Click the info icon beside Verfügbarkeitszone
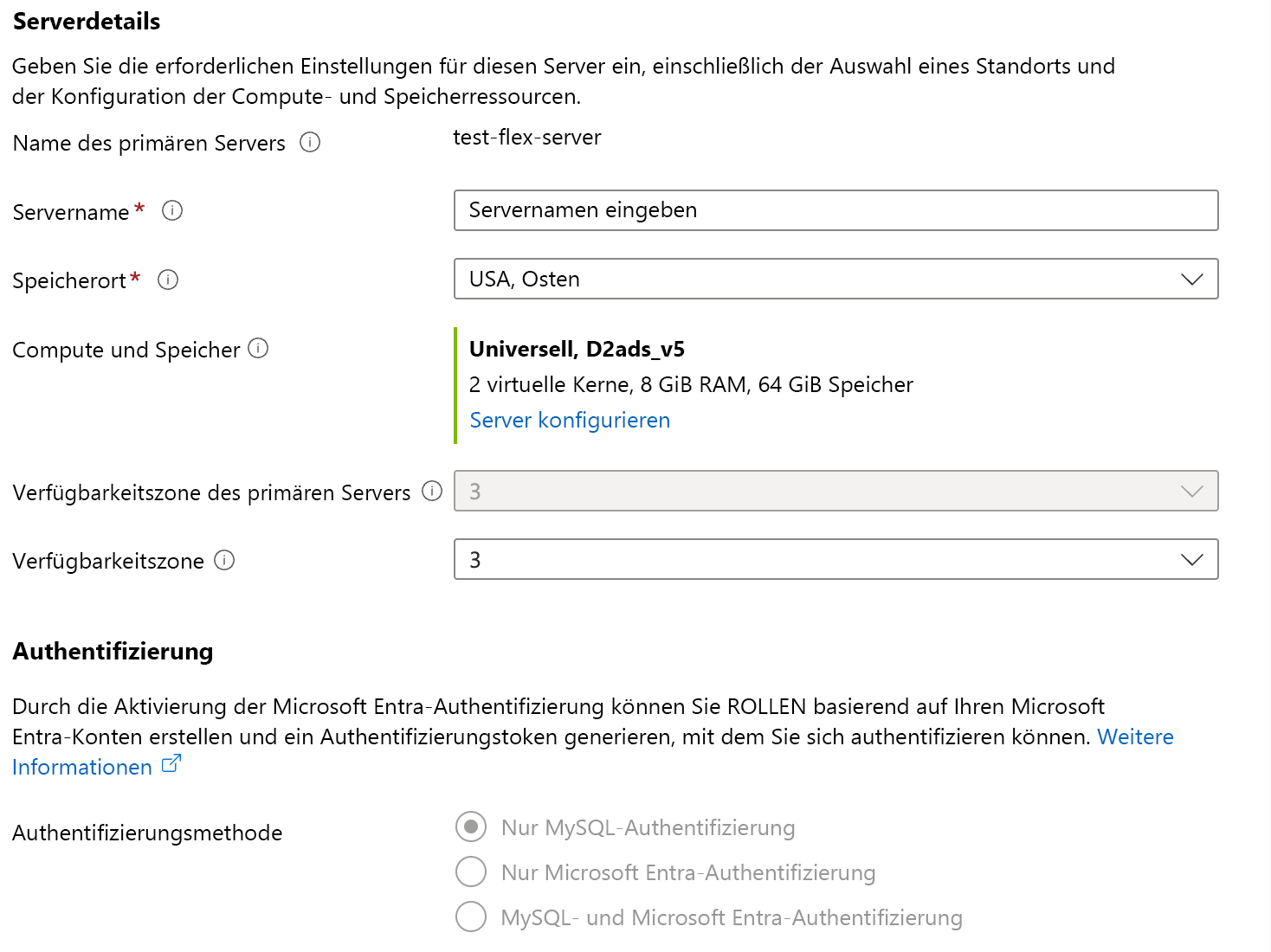The height and width of the screenshot is (952, 1271). (223, 561)
